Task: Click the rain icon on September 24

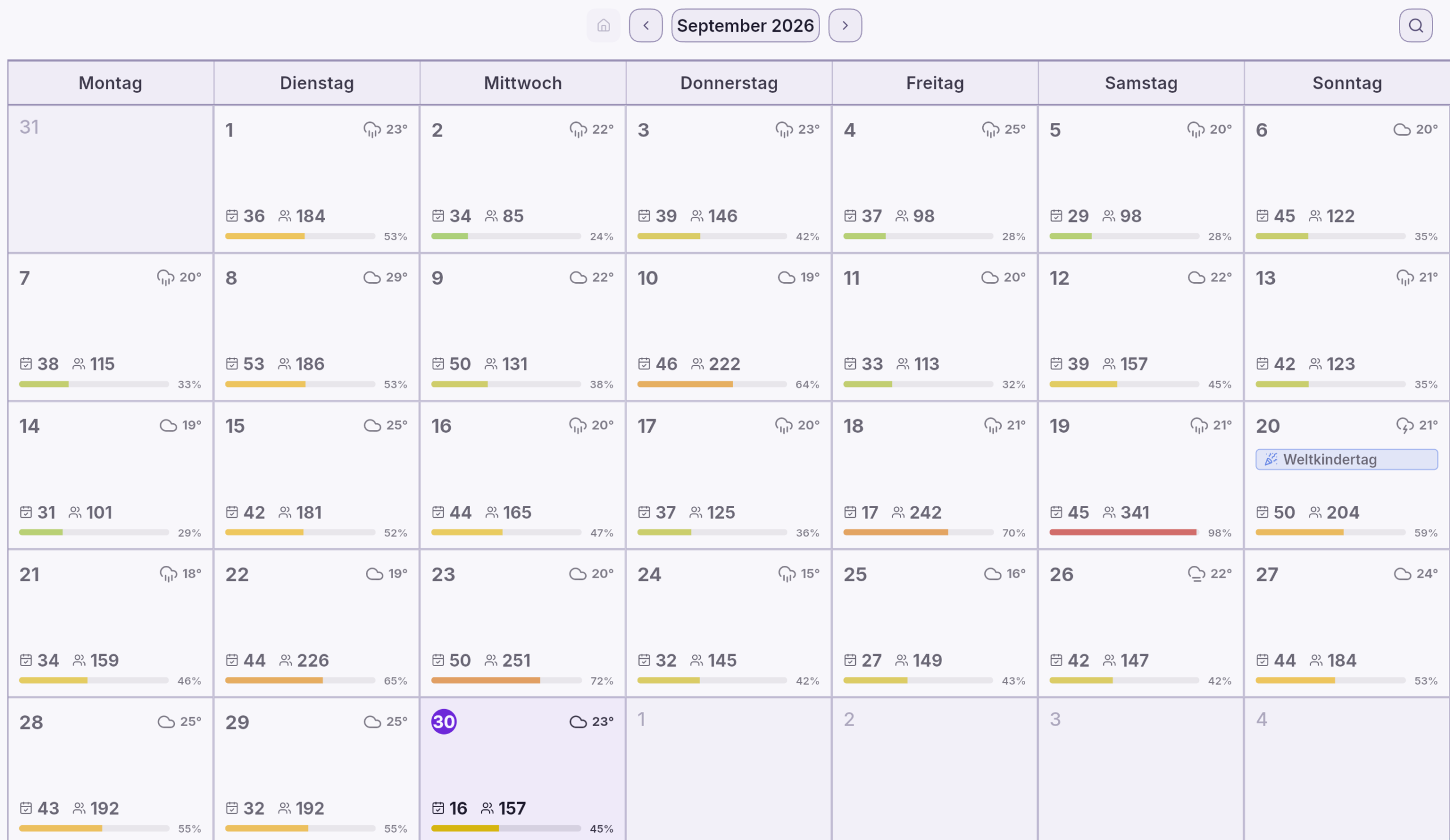Action: tap(787, 574)
